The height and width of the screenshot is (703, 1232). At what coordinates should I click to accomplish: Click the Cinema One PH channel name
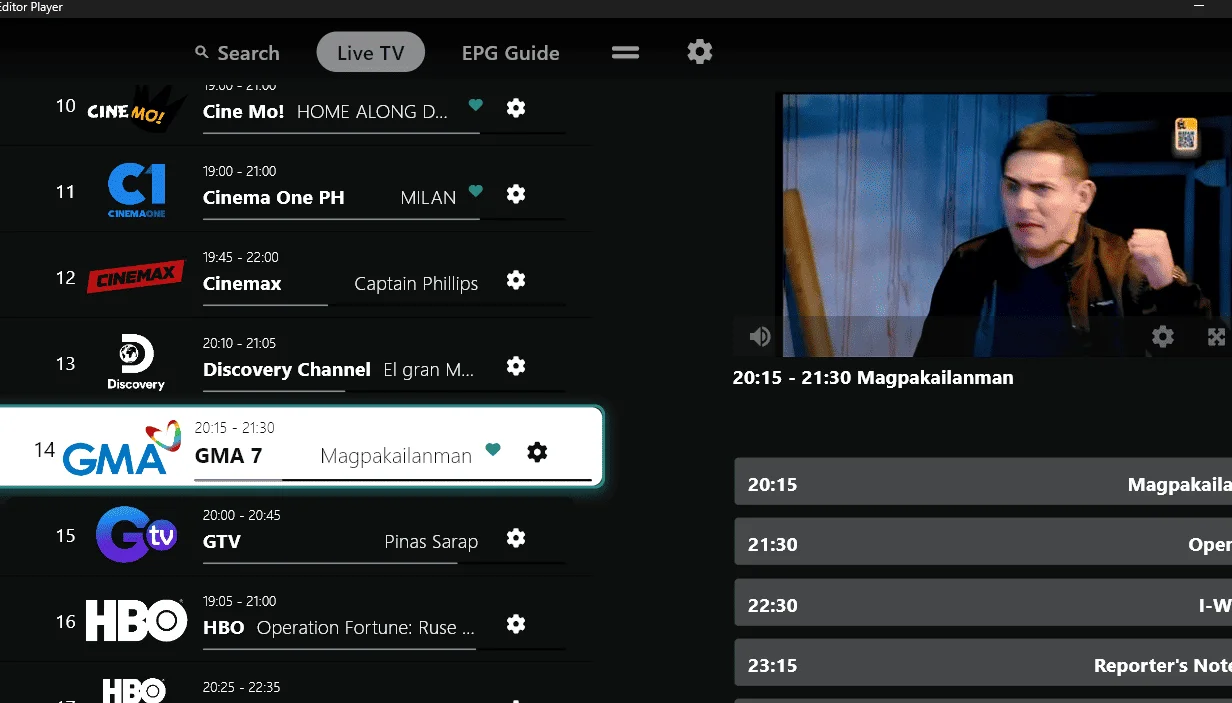[x=273, y=198]
